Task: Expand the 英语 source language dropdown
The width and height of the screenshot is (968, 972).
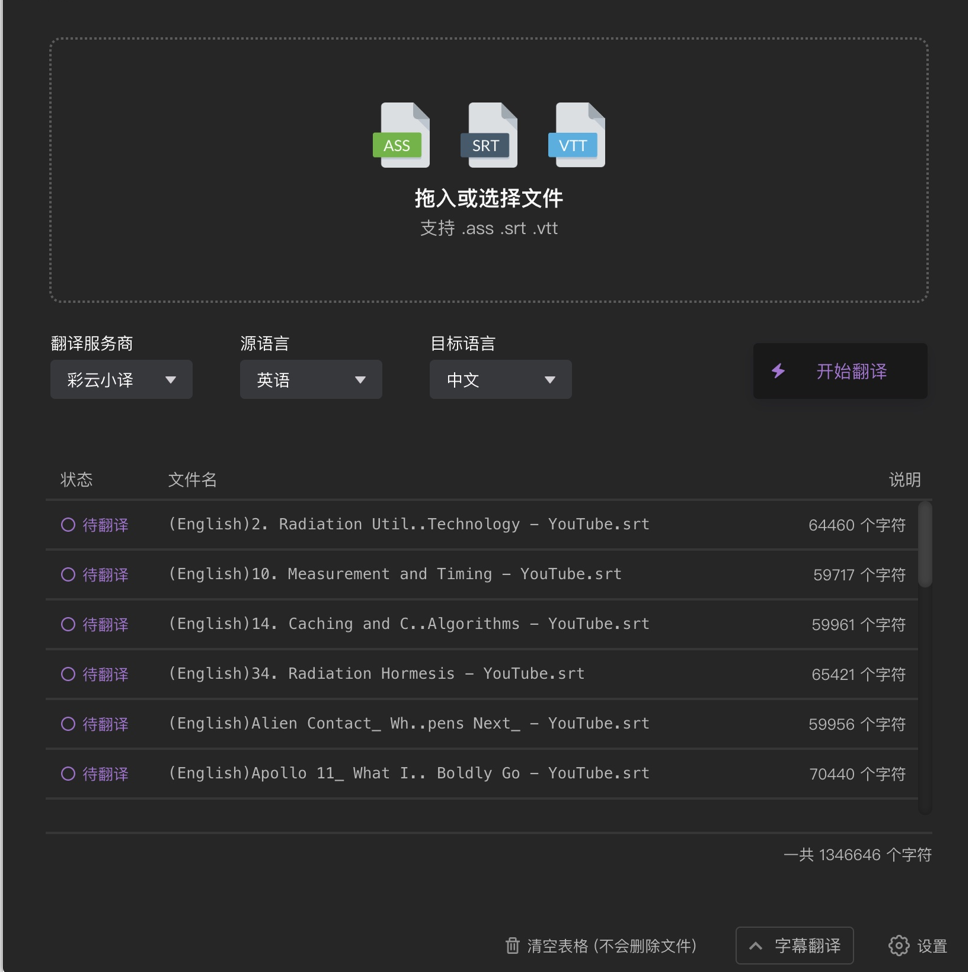Action: [x=311, y=380]
